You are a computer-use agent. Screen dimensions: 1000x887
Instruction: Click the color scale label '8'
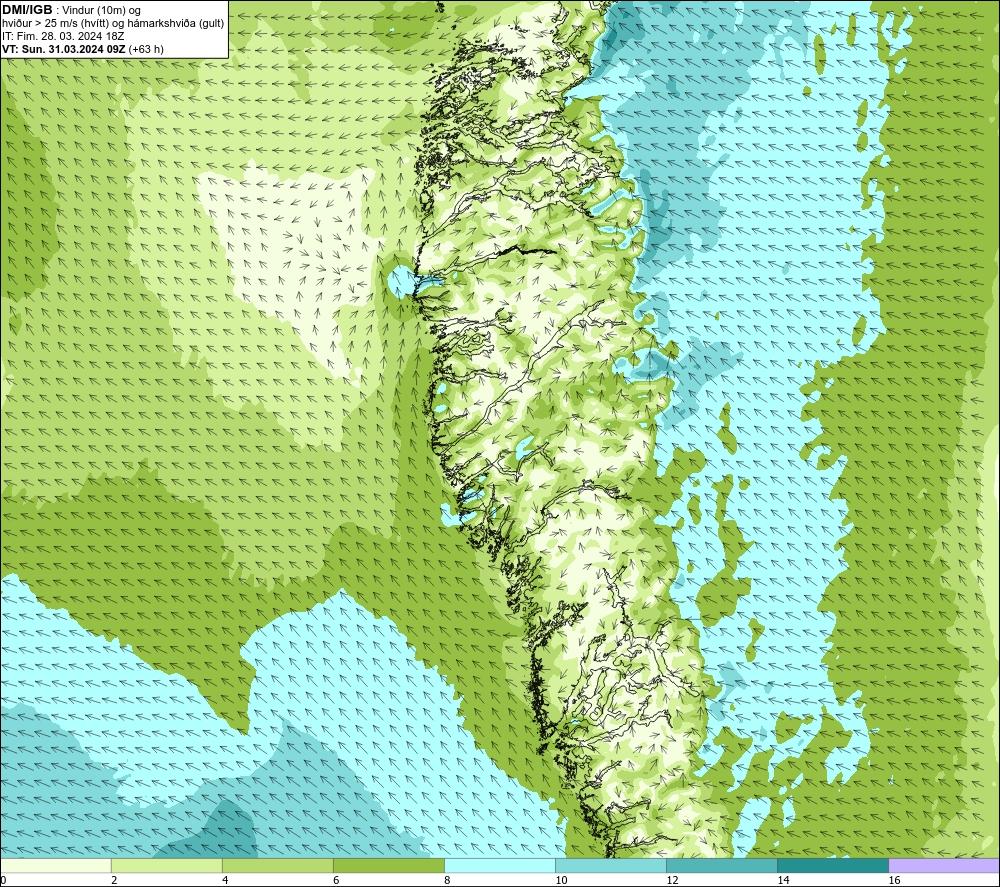tap(447, 881)
